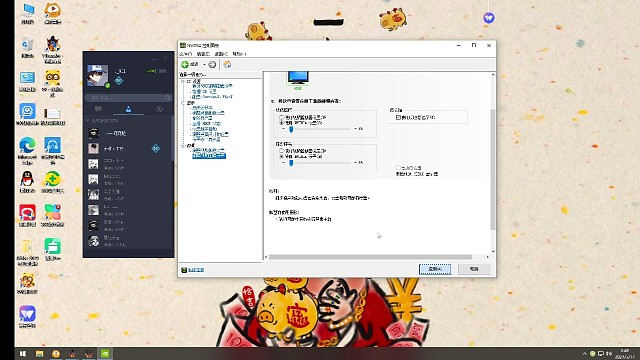Open the green store app desktop icon
The image size is (640, 360).
(x=53, y=249)
